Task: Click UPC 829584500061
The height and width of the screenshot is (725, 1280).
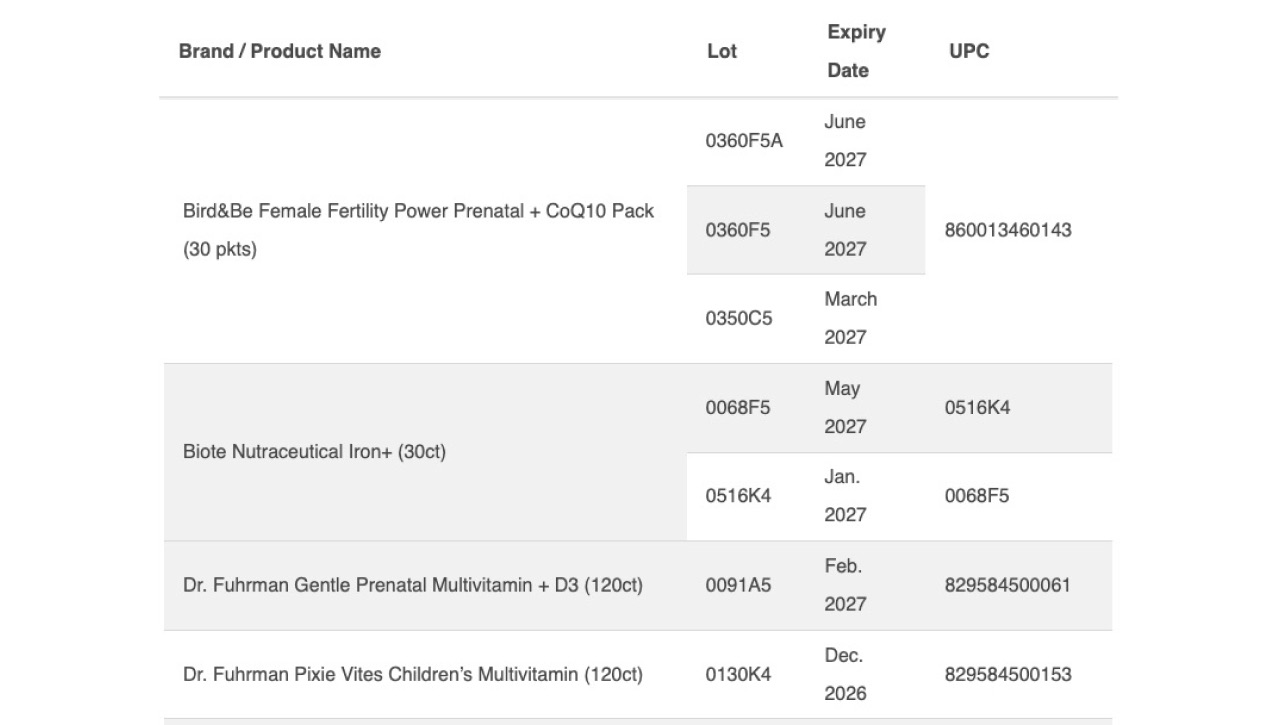Action: [x=1008, y=585]
